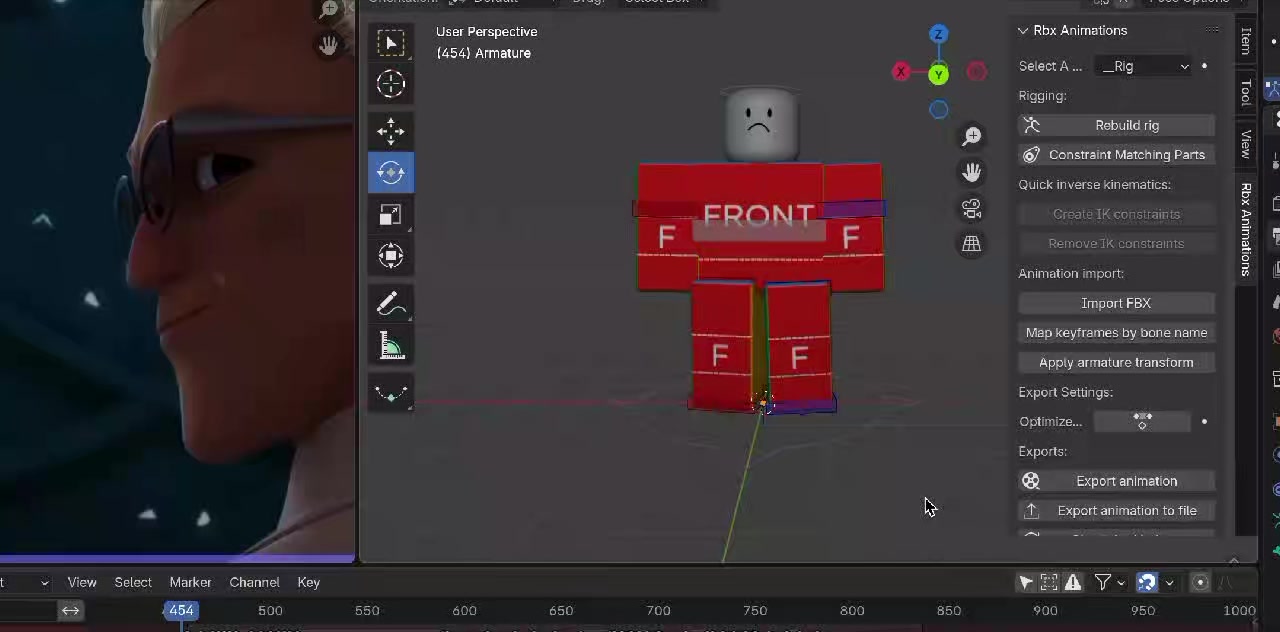The image size is (1280, 632).
Task: Toggle Show Hidden in timeline header
Action: (1049, 582)
